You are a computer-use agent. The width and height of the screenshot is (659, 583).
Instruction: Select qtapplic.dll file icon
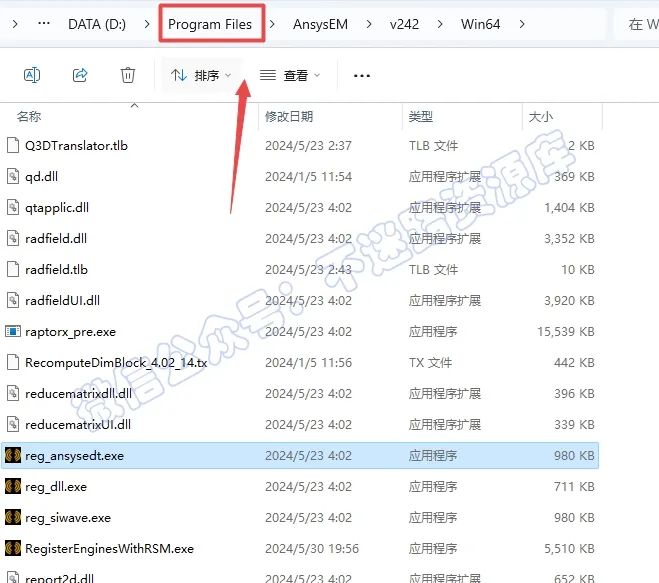coord(13,207)
